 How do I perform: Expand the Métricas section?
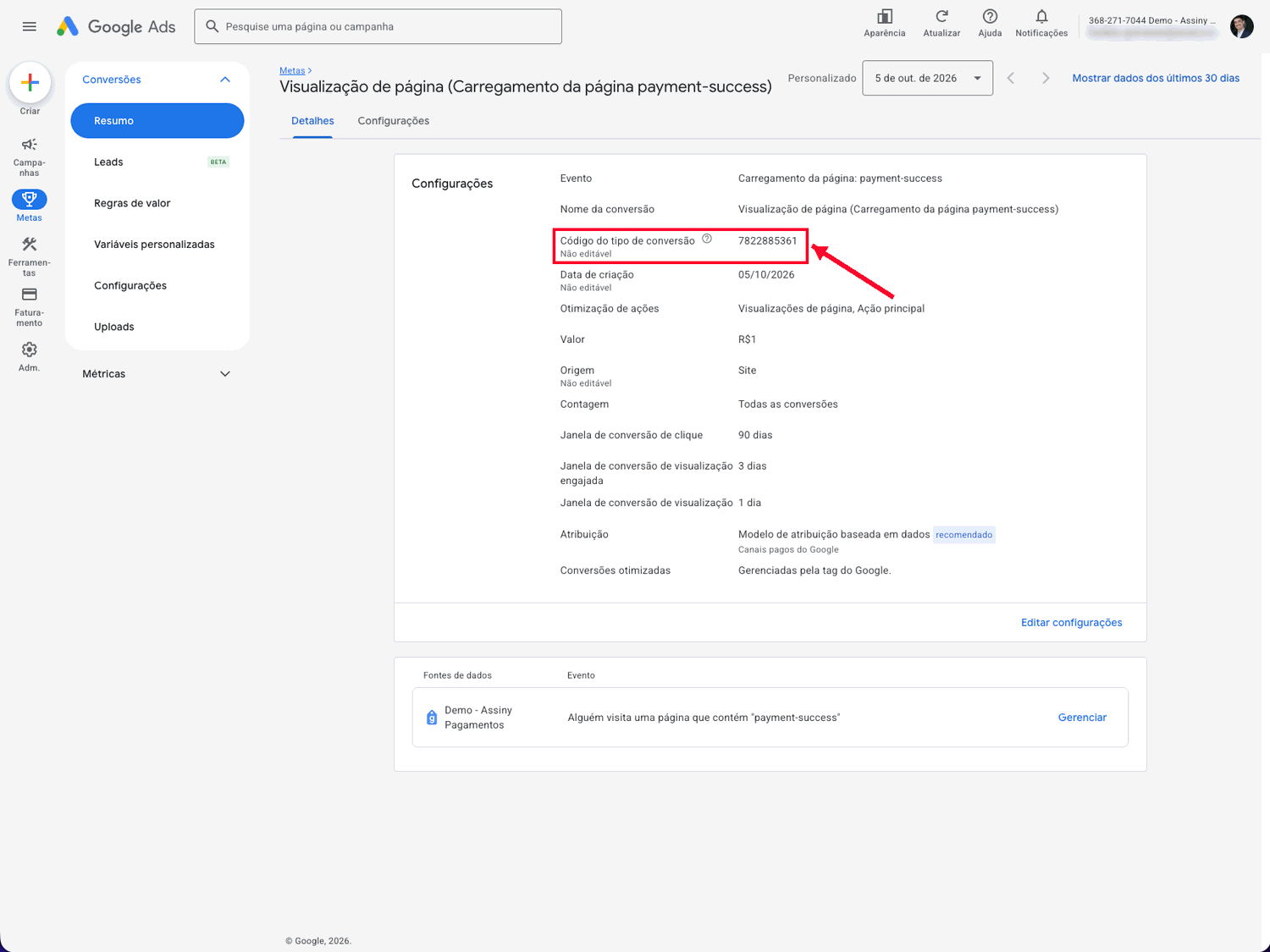point(225,374)
